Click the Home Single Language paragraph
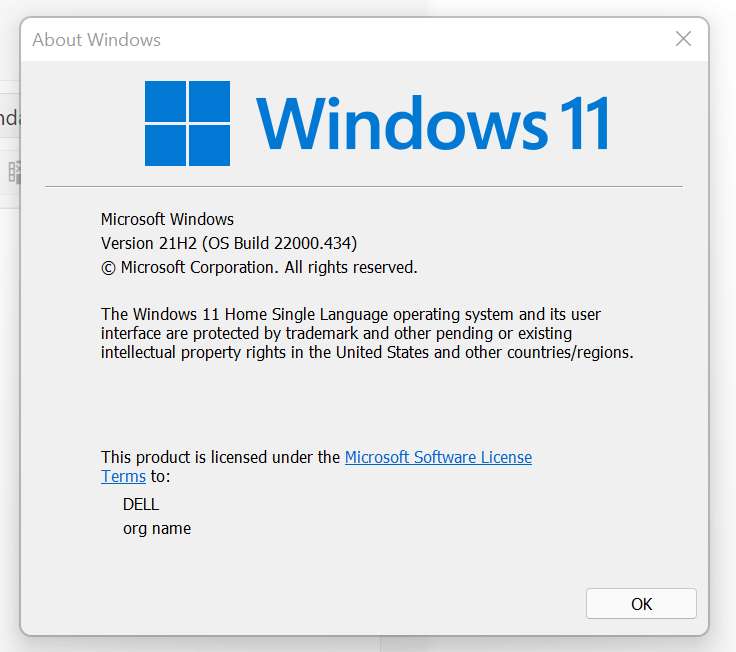This screenshot has width=736, height=652. [x=367, y=333]
